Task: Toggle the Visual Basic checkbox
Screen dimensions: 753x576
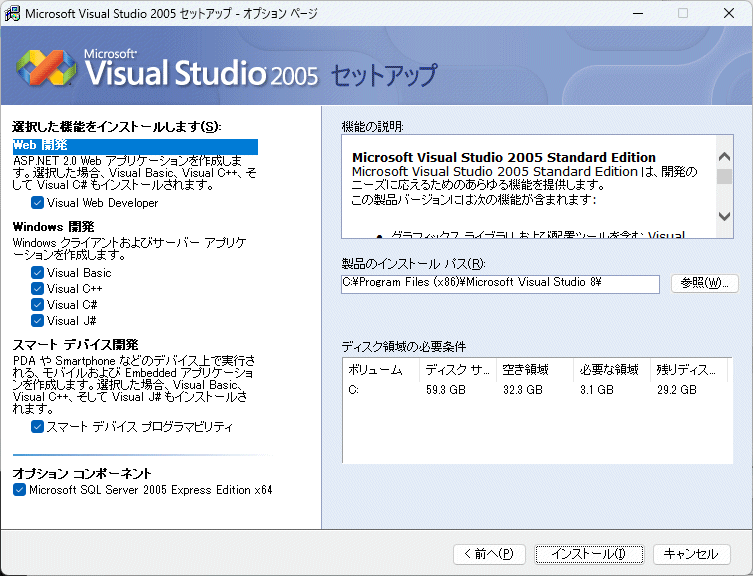Action: click(37, 273)
